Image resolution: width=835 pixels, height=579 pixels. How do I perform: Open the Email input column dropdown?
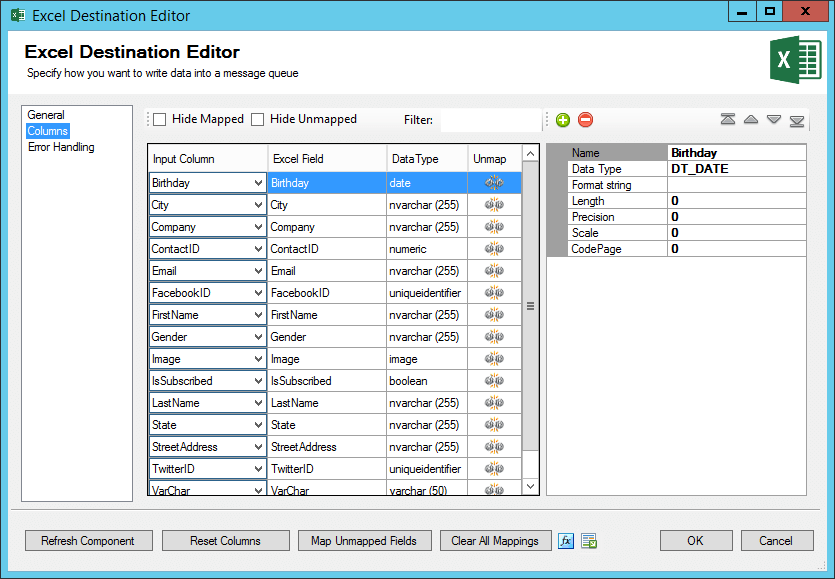[258, 271]
